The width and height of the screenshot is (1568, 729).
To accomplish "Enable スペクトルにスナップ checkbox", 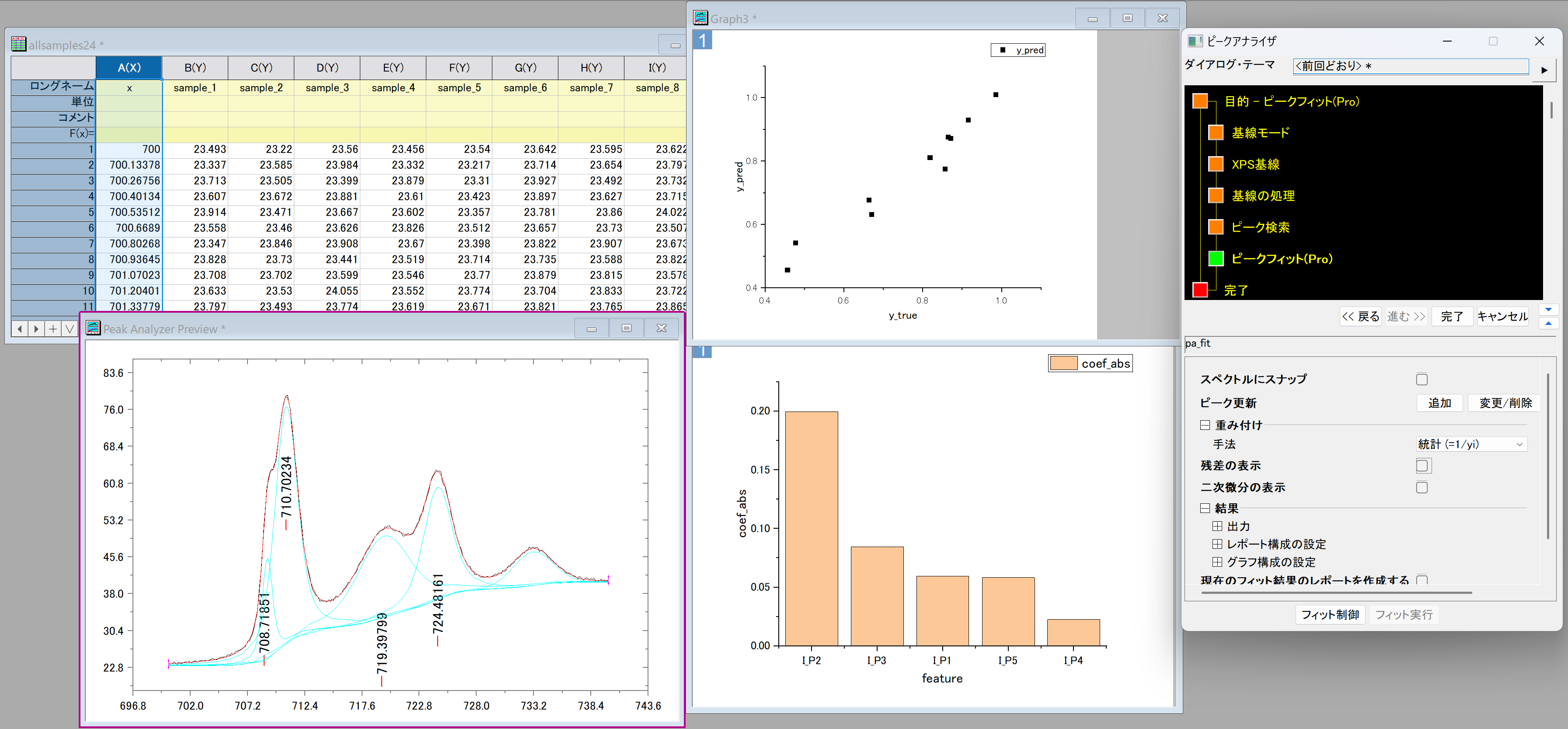I will [x=1422, y=379].
